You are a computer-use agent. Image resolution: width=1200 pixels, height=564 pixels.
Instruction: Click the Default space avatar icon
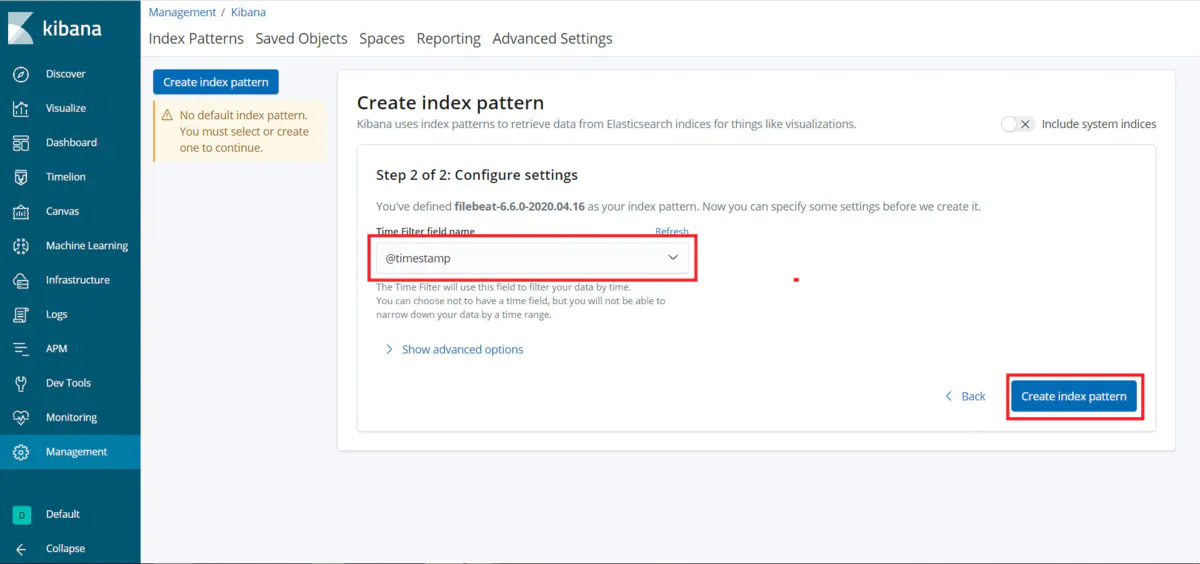[x=21, y=514]
